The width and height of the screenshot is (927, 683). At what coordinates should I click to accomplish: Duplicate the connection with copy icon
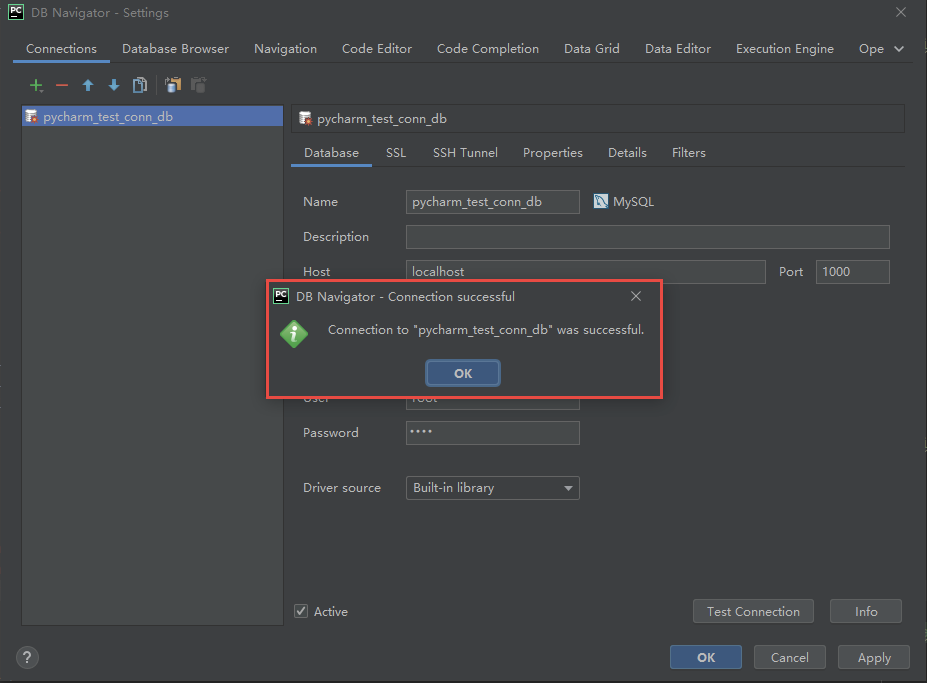click(x=140, y=85)
